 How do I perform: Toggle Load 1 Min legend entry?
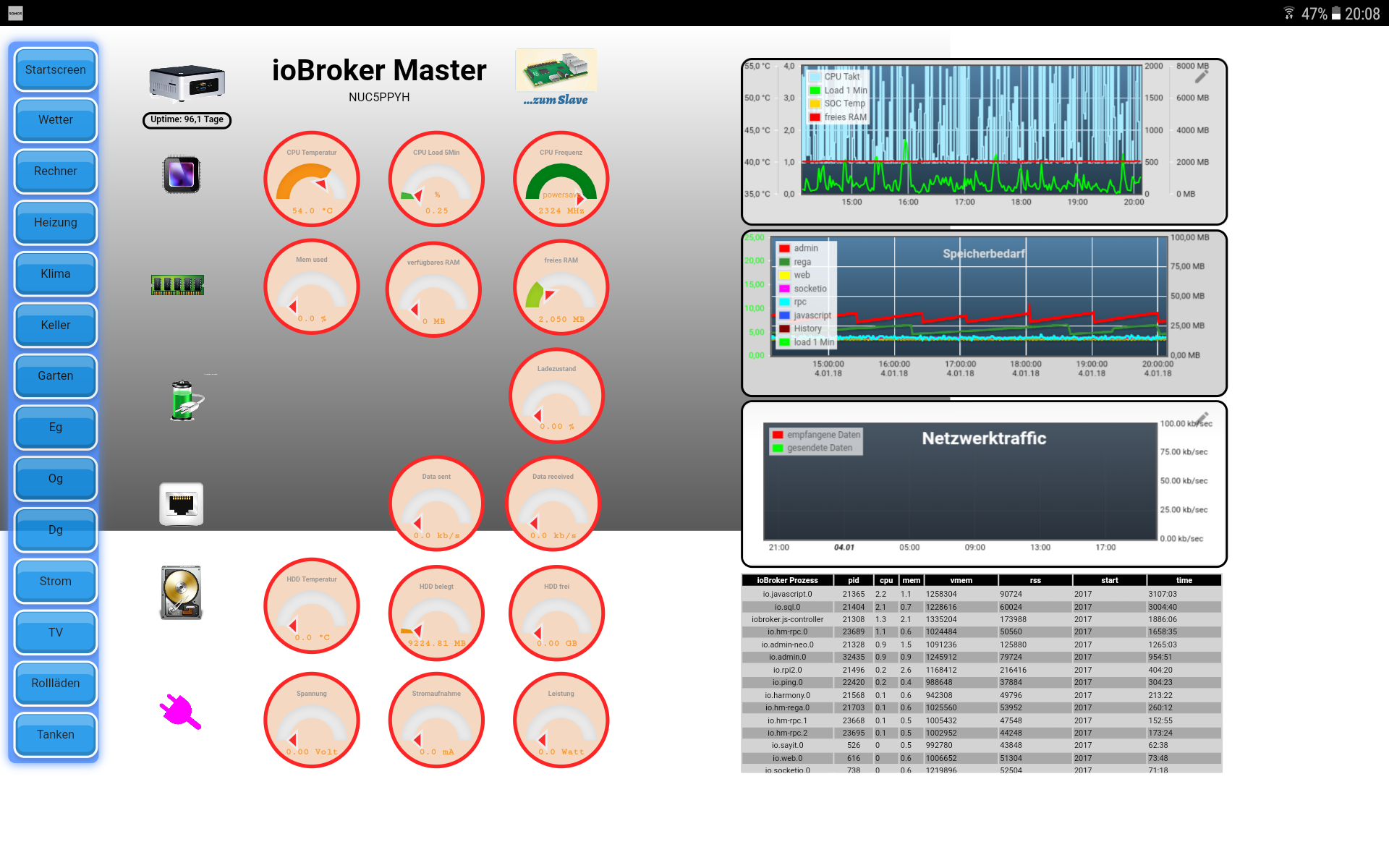tap(838, 90)
